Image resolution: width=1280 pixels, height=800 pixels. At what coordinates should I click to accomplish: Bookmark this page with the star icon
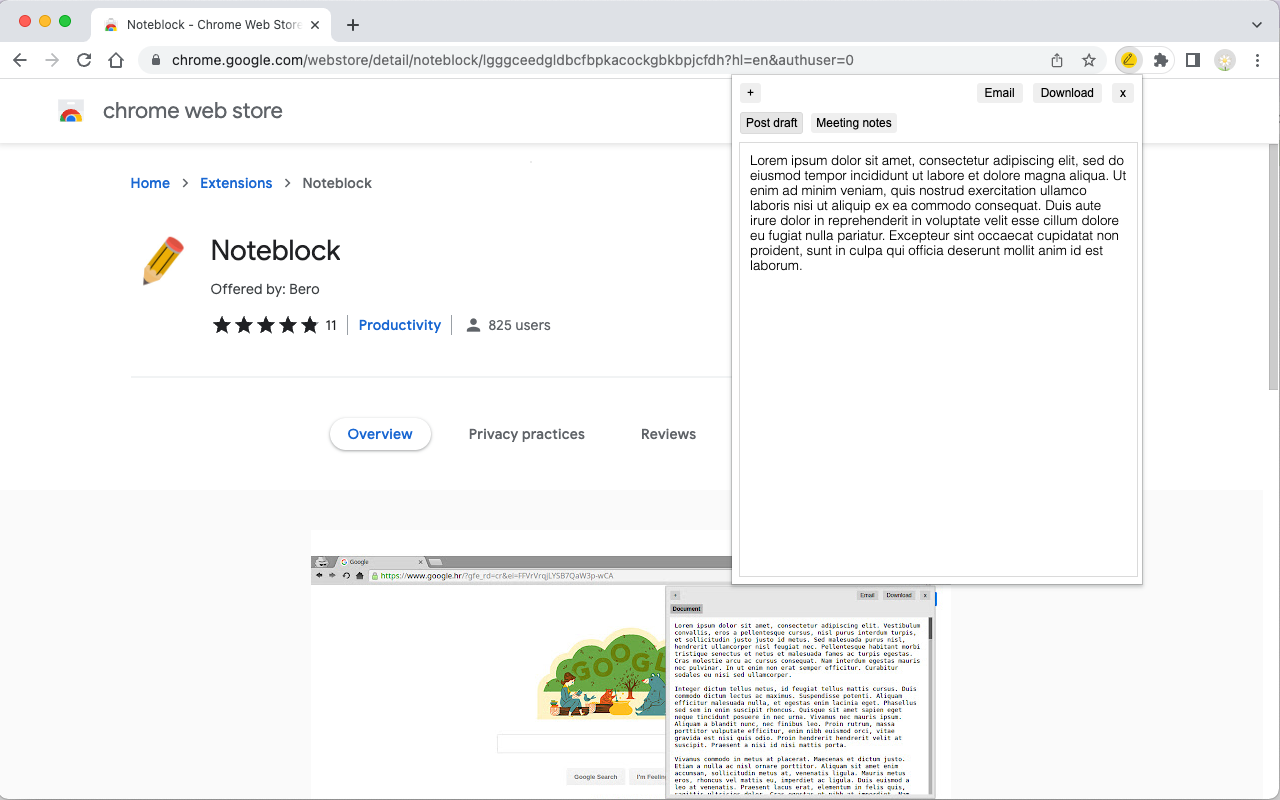coord(1089,60)
